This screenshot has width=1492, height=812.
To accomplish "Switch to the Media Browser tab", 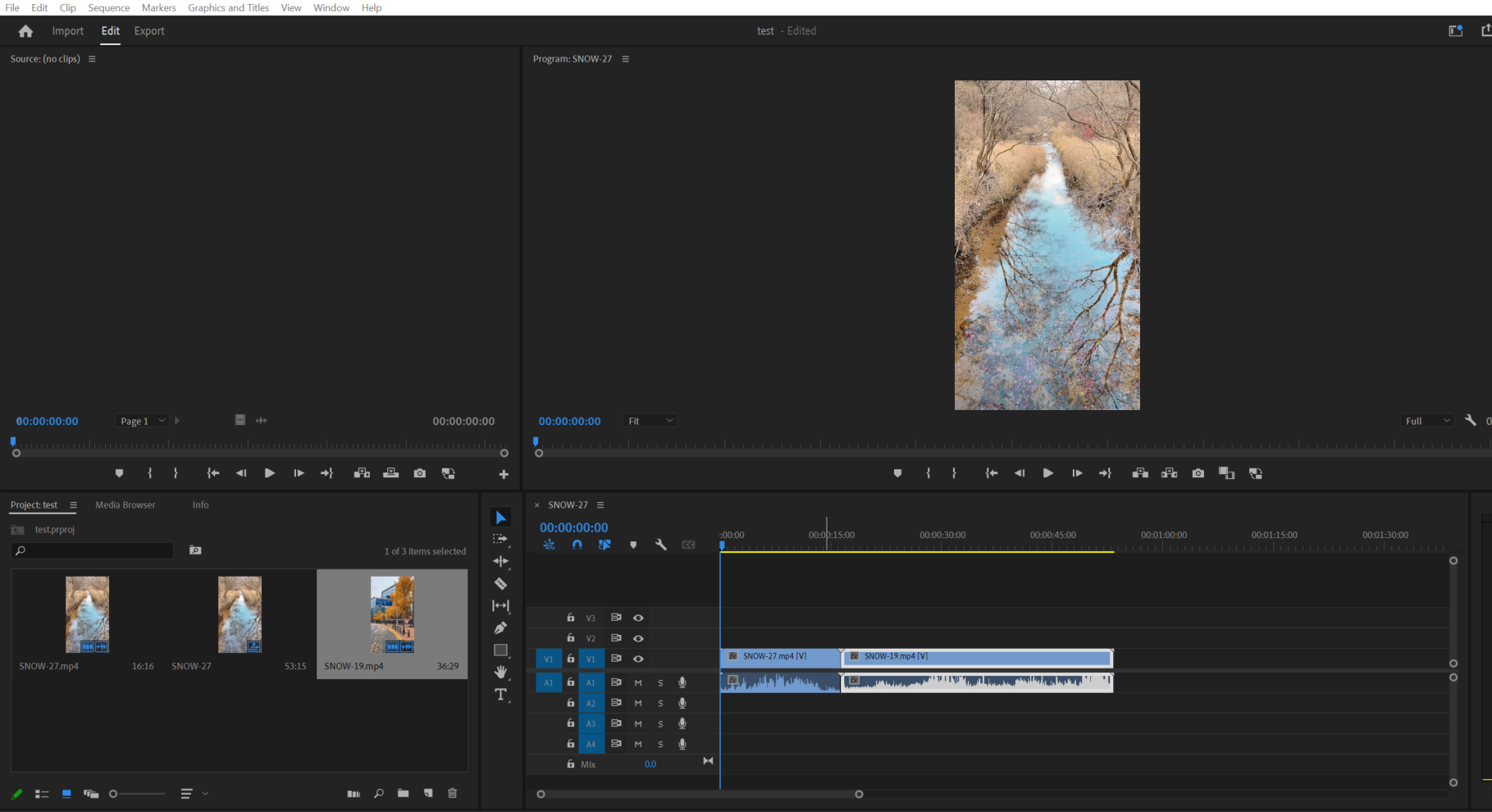I will click(x=125, y=504).
